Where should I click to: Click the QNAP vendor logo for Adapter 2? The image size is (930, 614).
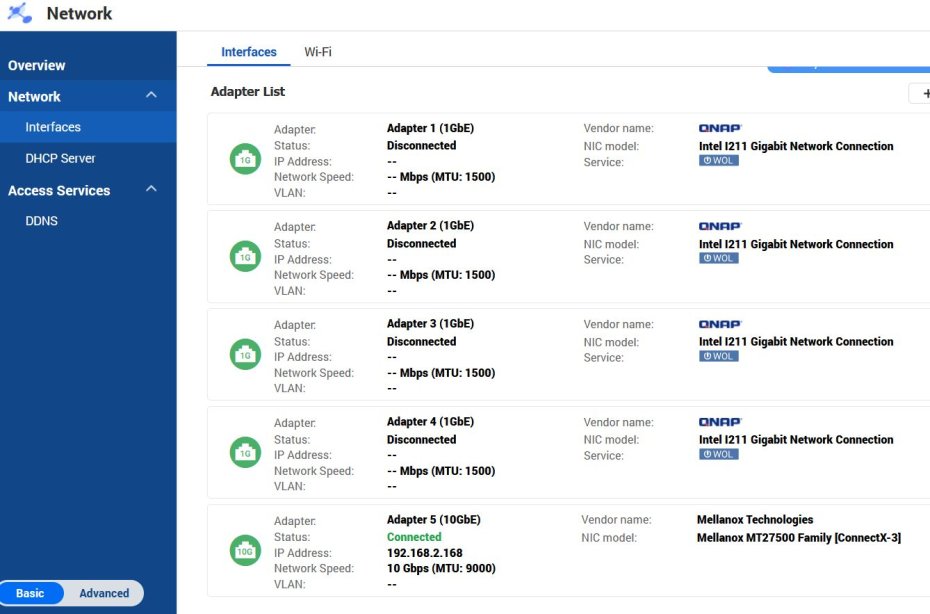pyautogui.click(x=720, y=226)
